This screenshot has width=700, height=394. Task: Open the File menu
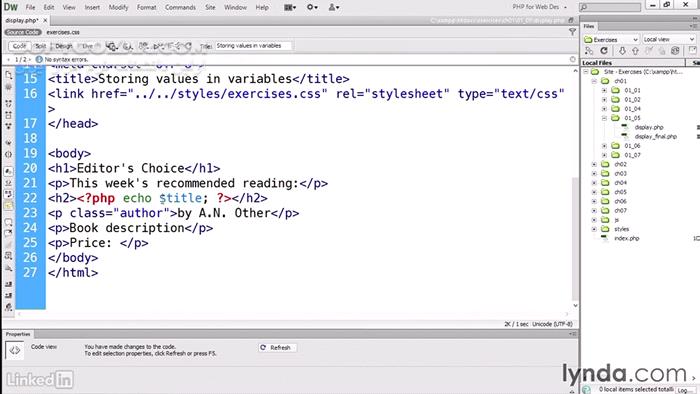[30, 7]
